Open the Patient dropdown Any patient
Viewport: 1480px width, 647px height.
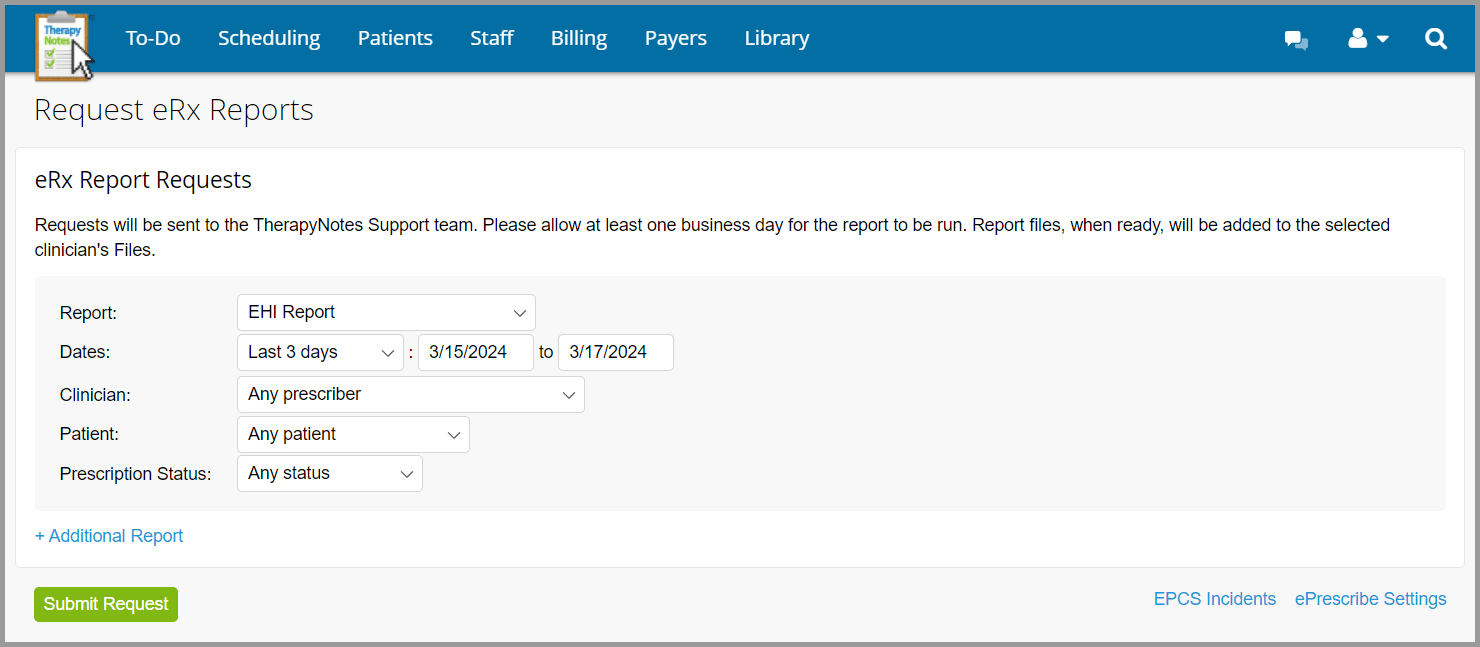point(353,434)
